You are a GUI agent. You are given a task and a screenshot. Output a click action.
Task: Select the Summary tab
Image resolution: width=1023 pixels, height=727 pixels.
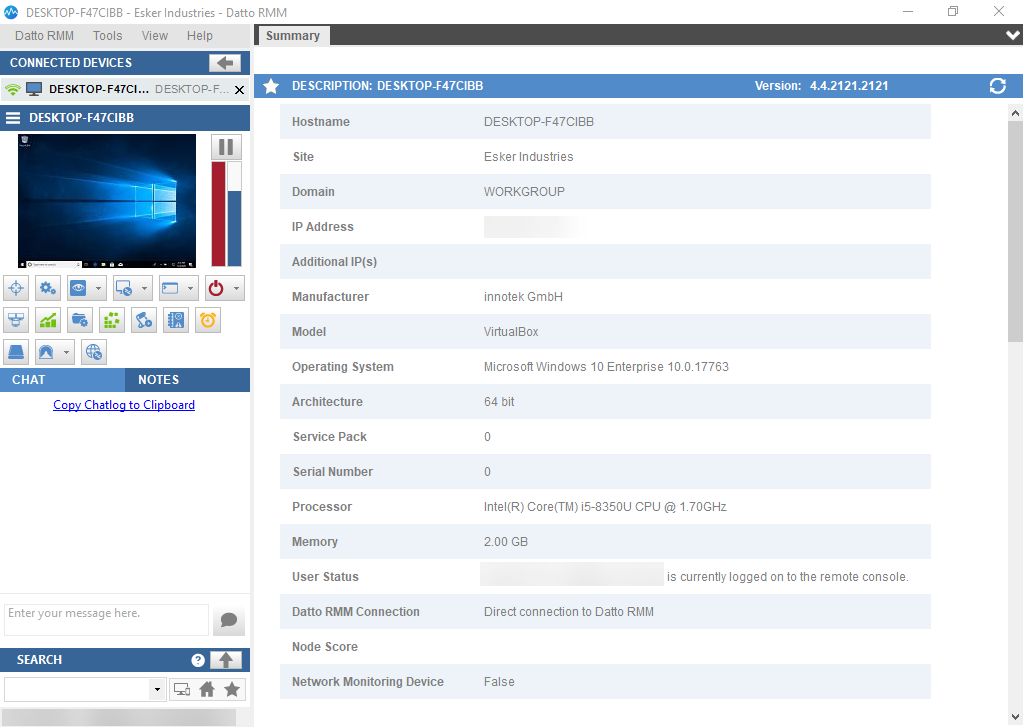point(293,36)
